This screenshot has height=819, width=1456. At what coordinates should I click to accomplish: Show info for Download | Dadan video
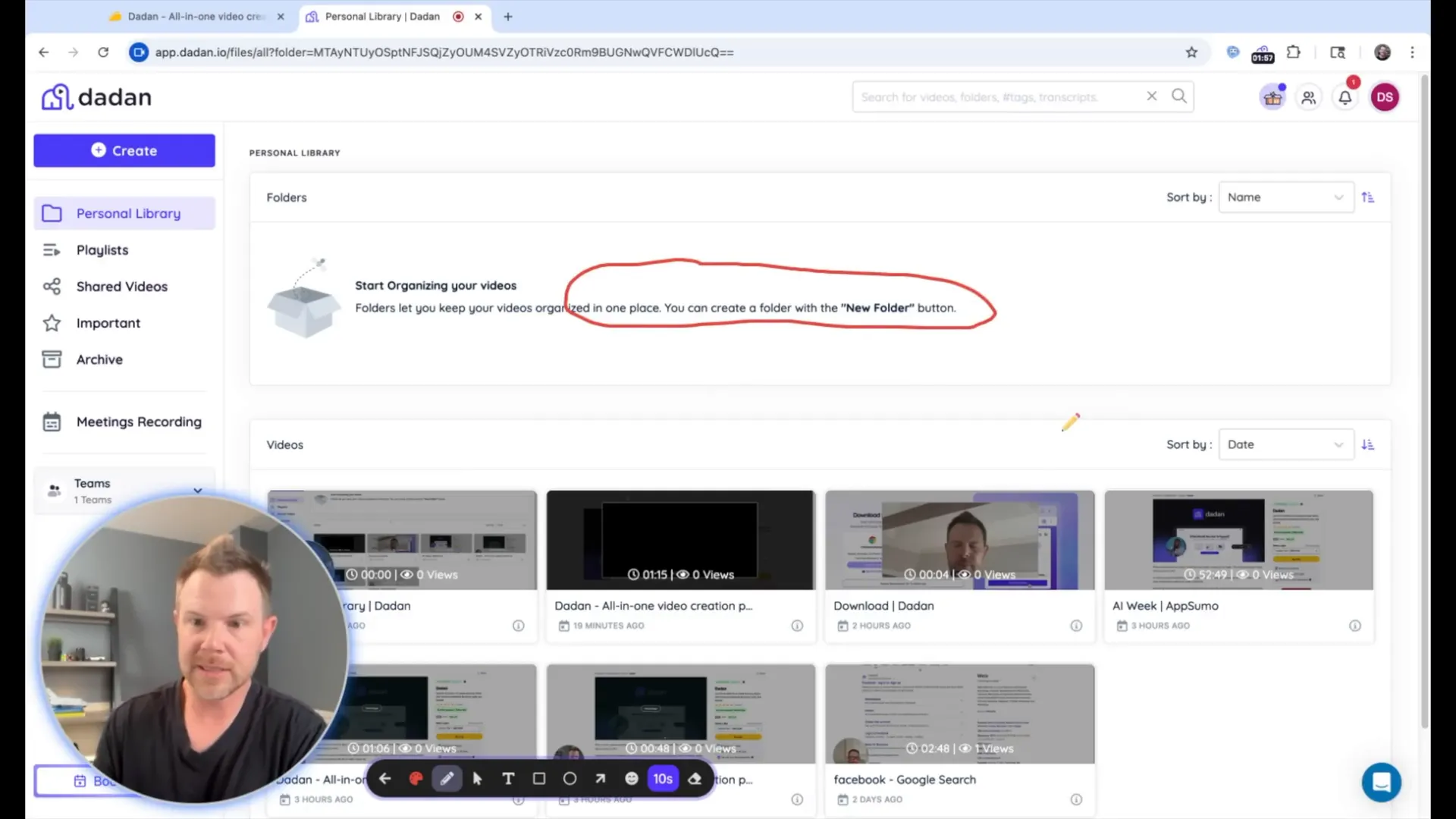(1076, 626)
